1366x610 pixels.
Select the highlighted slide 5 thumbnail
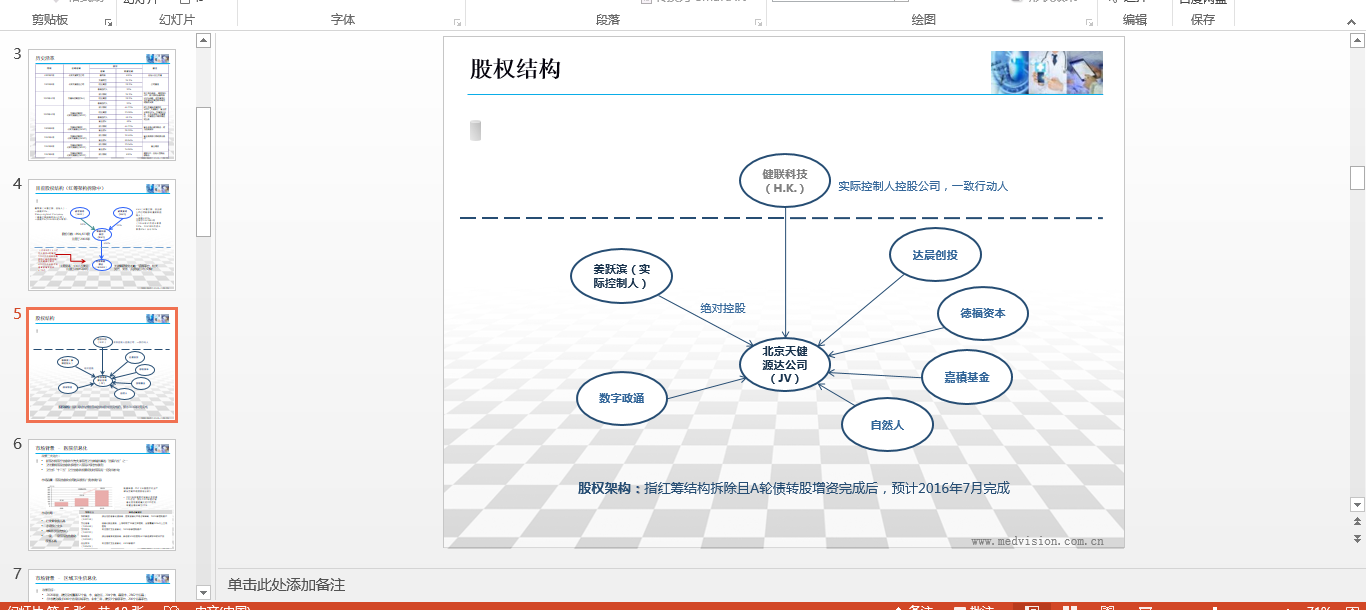[102, 365]
